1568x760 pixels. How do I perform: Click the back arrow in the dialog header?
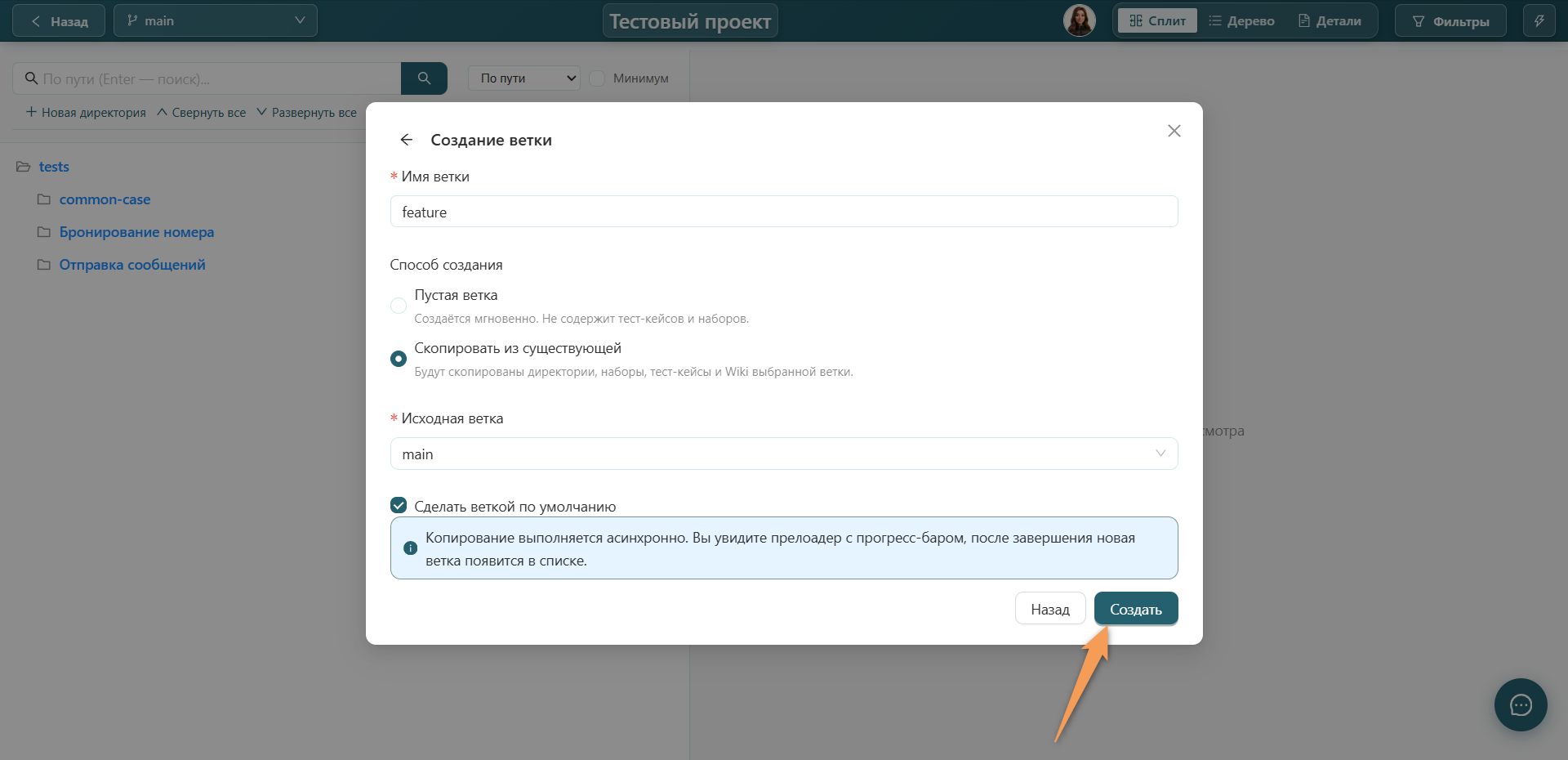point(406,140)
